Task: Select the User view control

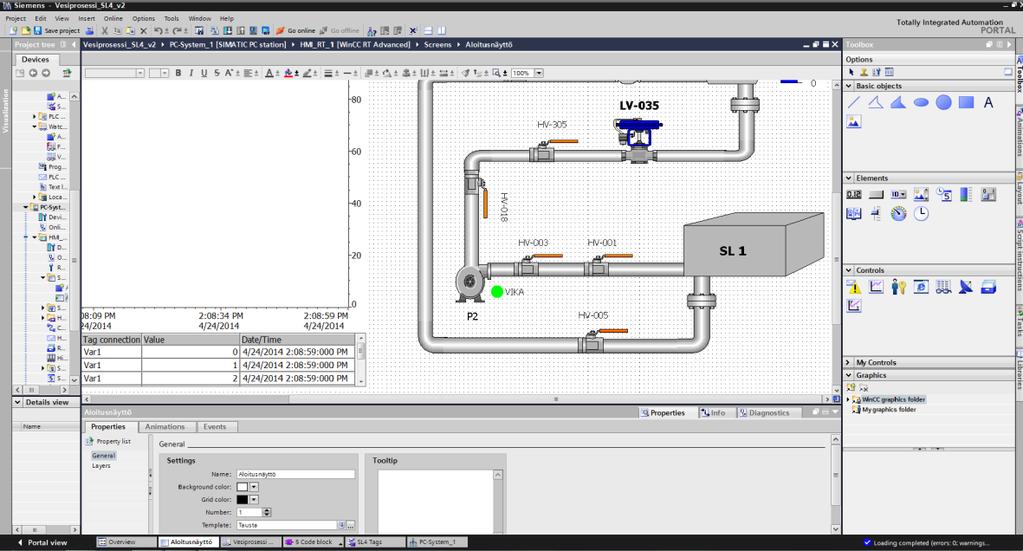Action: (x=898, y=286)
